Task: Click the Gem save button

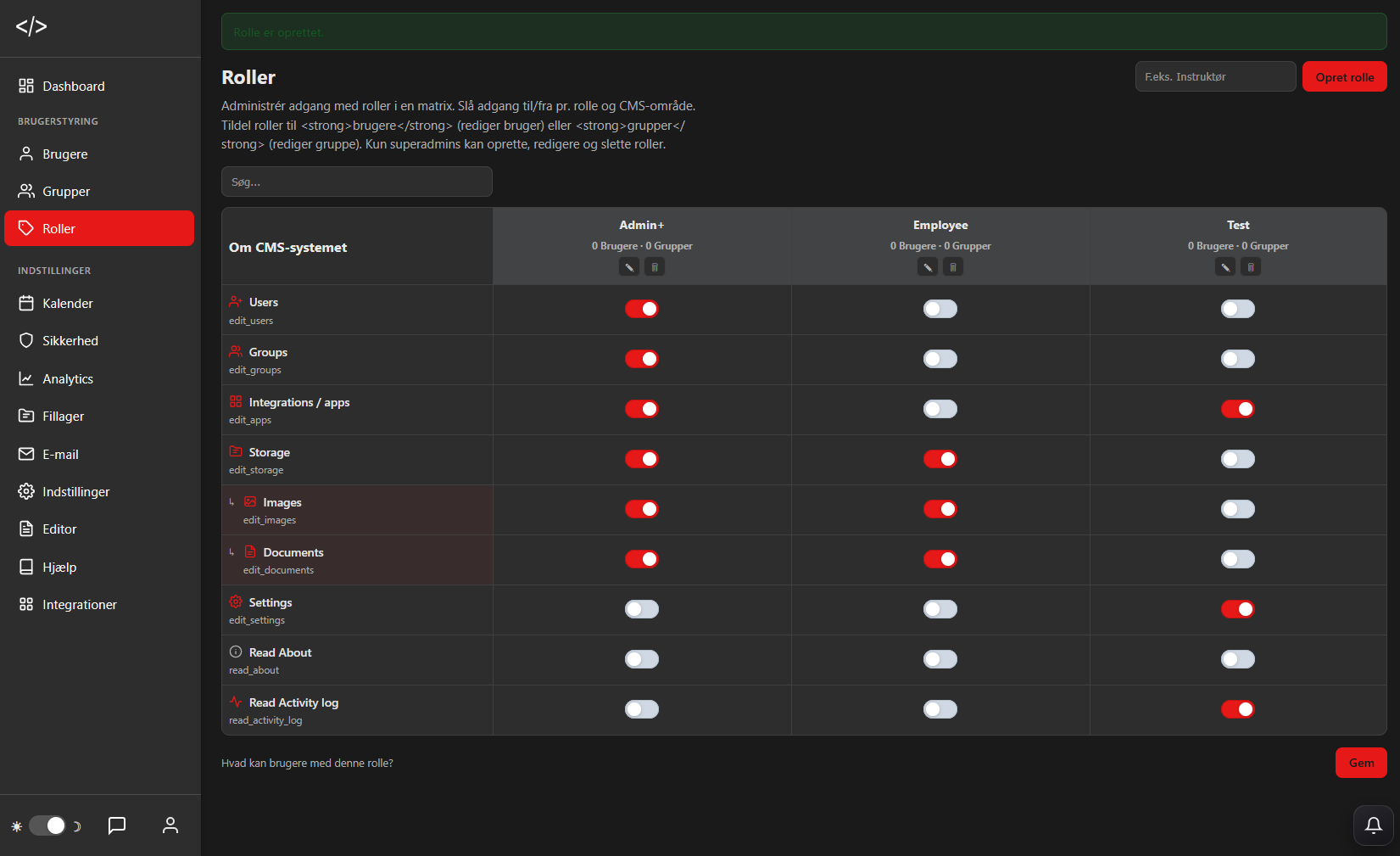Action: (1361, 763)
